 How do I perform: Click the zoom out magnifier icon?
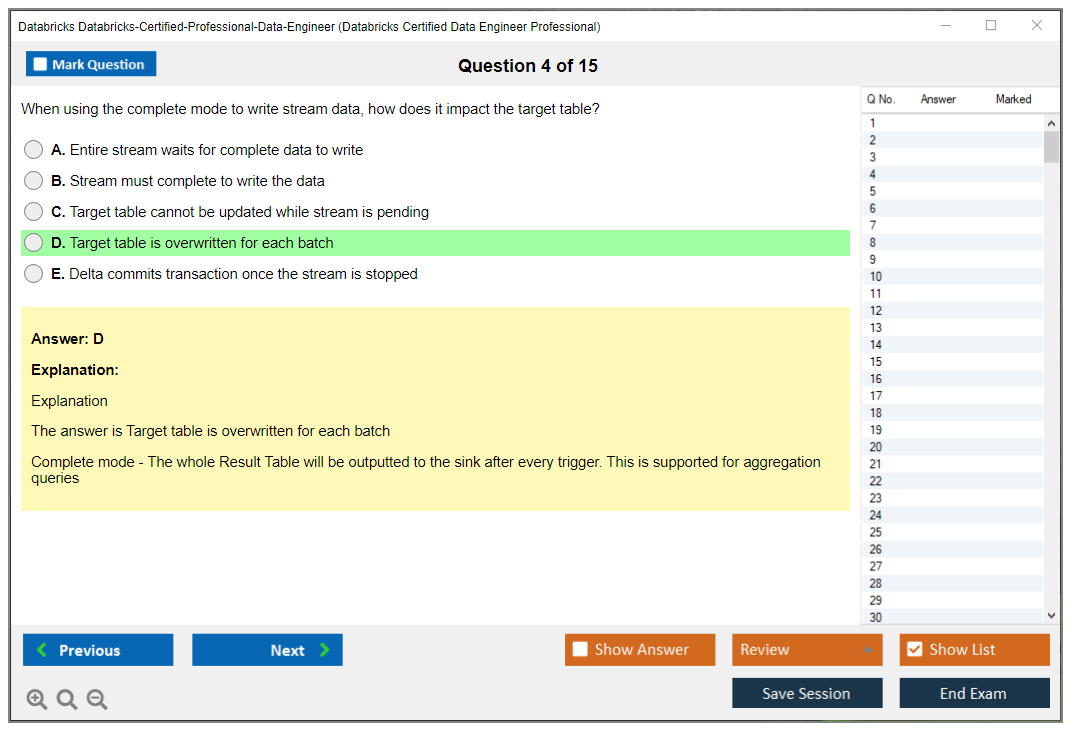coord(97,699)
